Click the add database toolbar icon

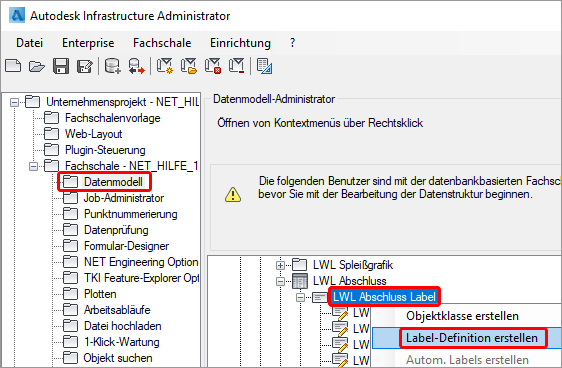113,66
